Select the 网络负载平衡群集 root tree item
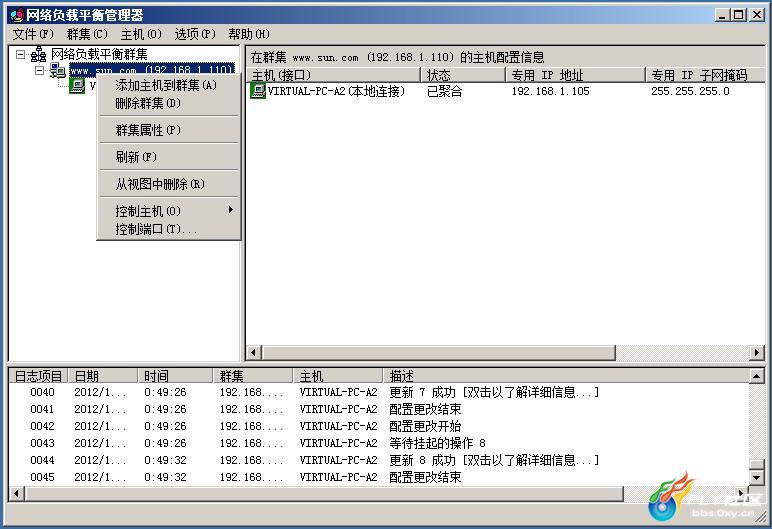The height and width of the screenshot is (529, 772). coord(99,54)
